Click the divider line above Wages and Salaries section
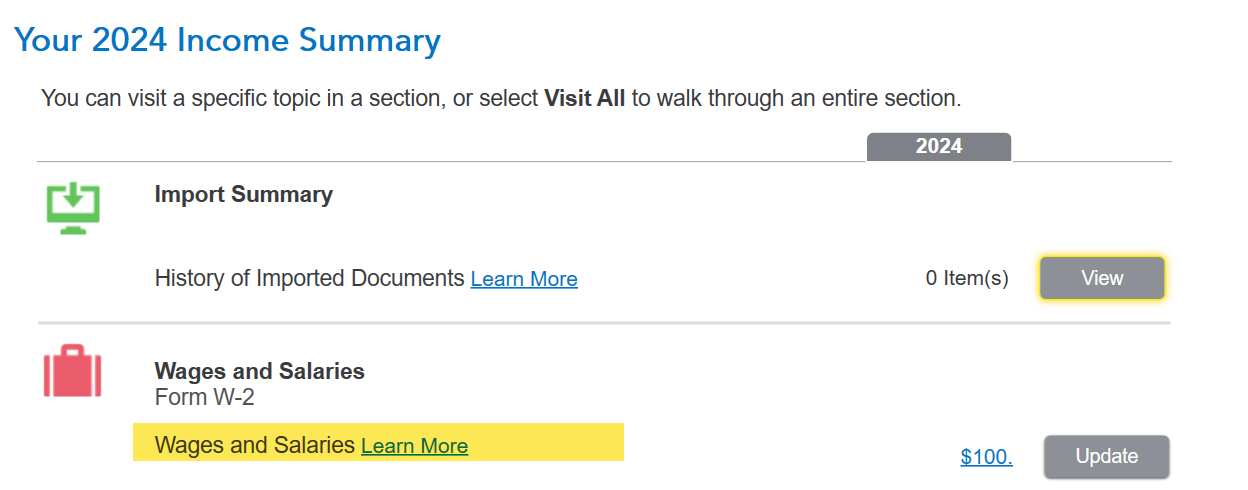The image size is (1248, 490). click(604, 323)
